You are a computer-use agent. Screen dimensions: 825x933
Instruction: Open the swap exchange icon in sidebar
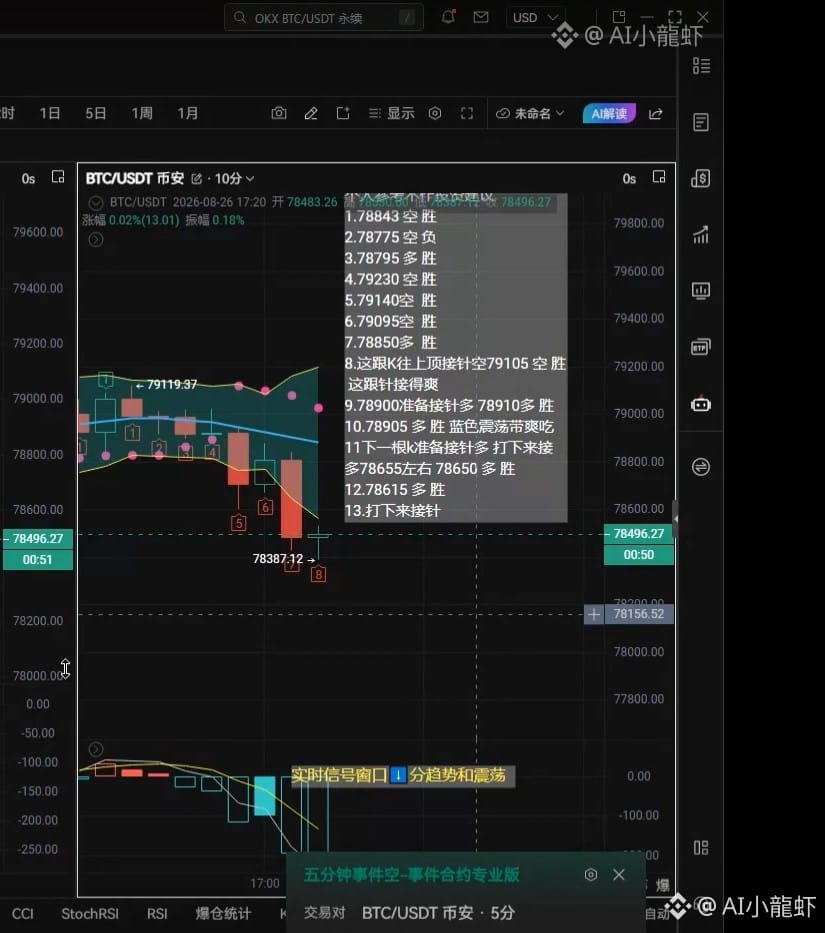[x=701, y=467]
